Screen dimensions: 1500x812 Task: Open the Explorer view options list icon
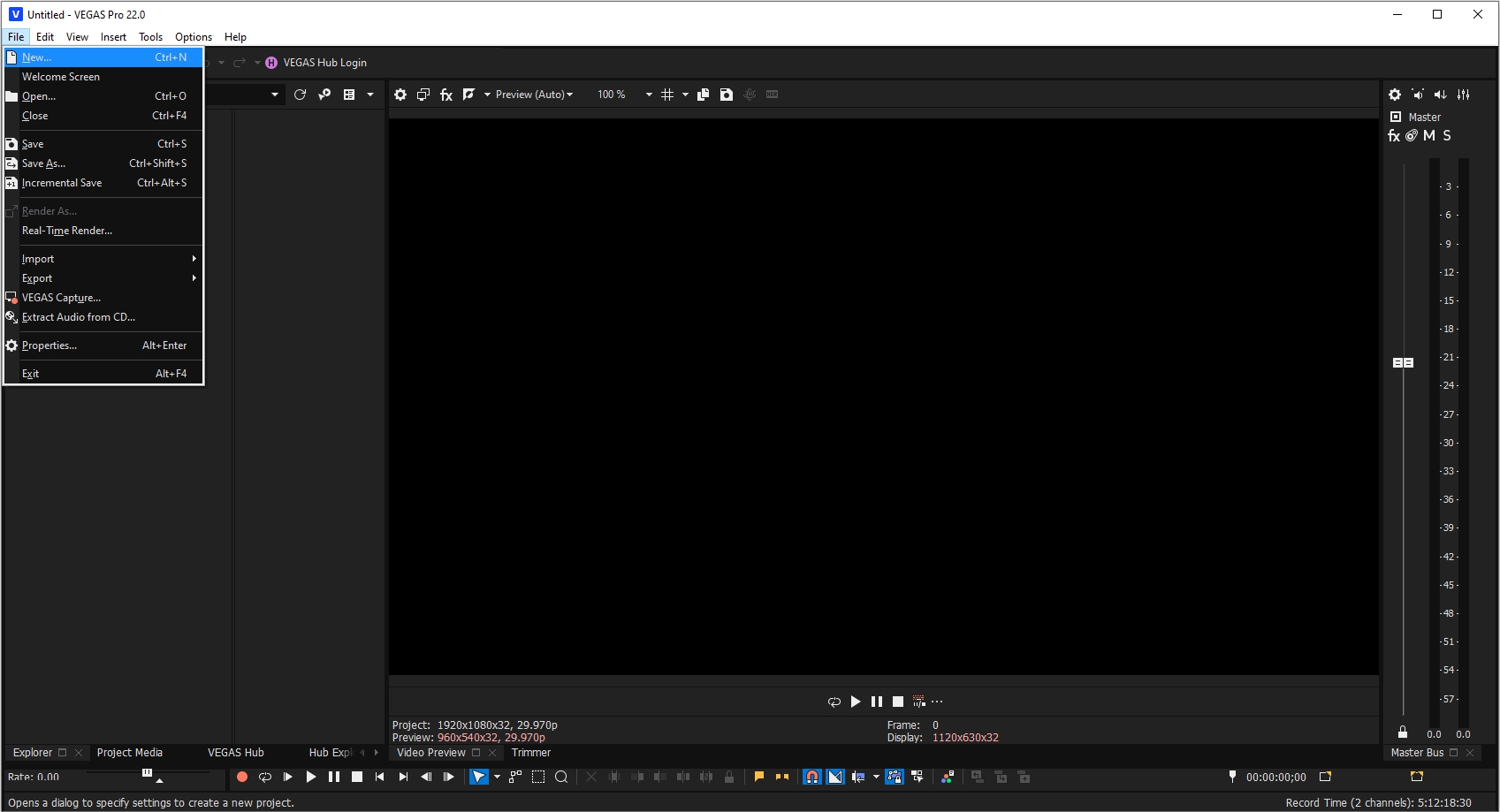point(349,95)
